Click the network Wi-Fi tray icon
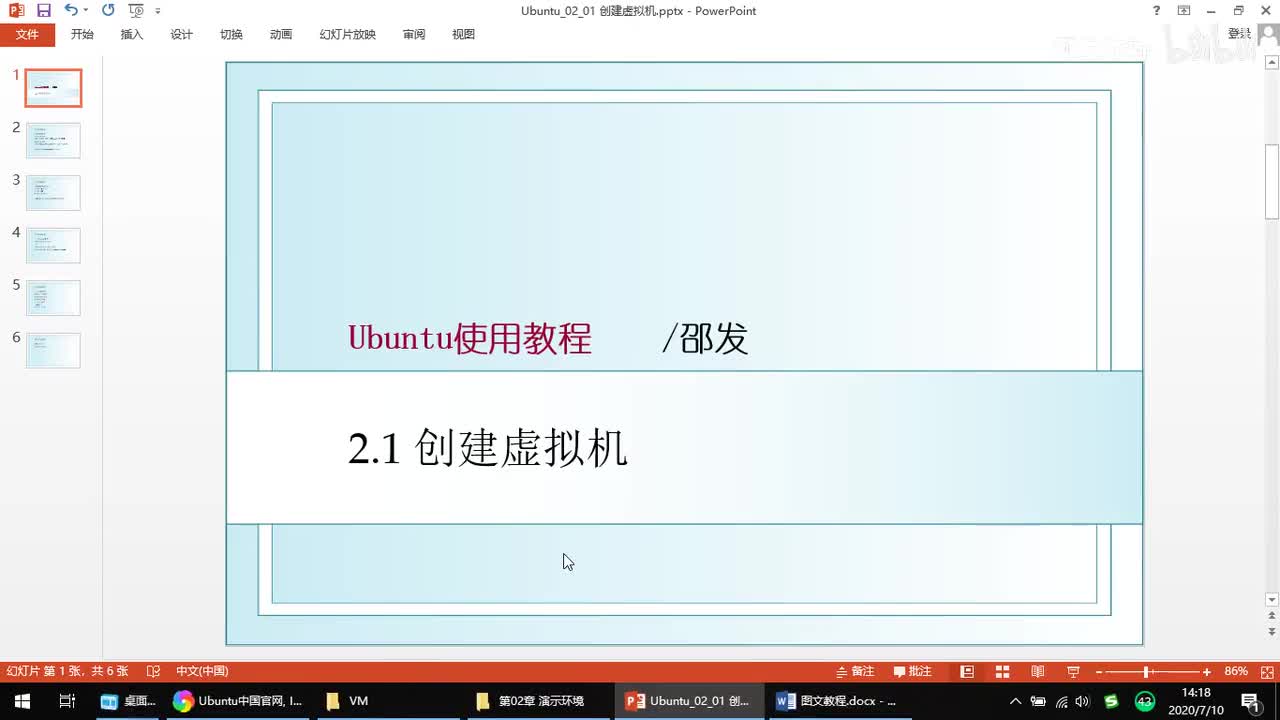1280x720 pixels. tap(1061, 701)
